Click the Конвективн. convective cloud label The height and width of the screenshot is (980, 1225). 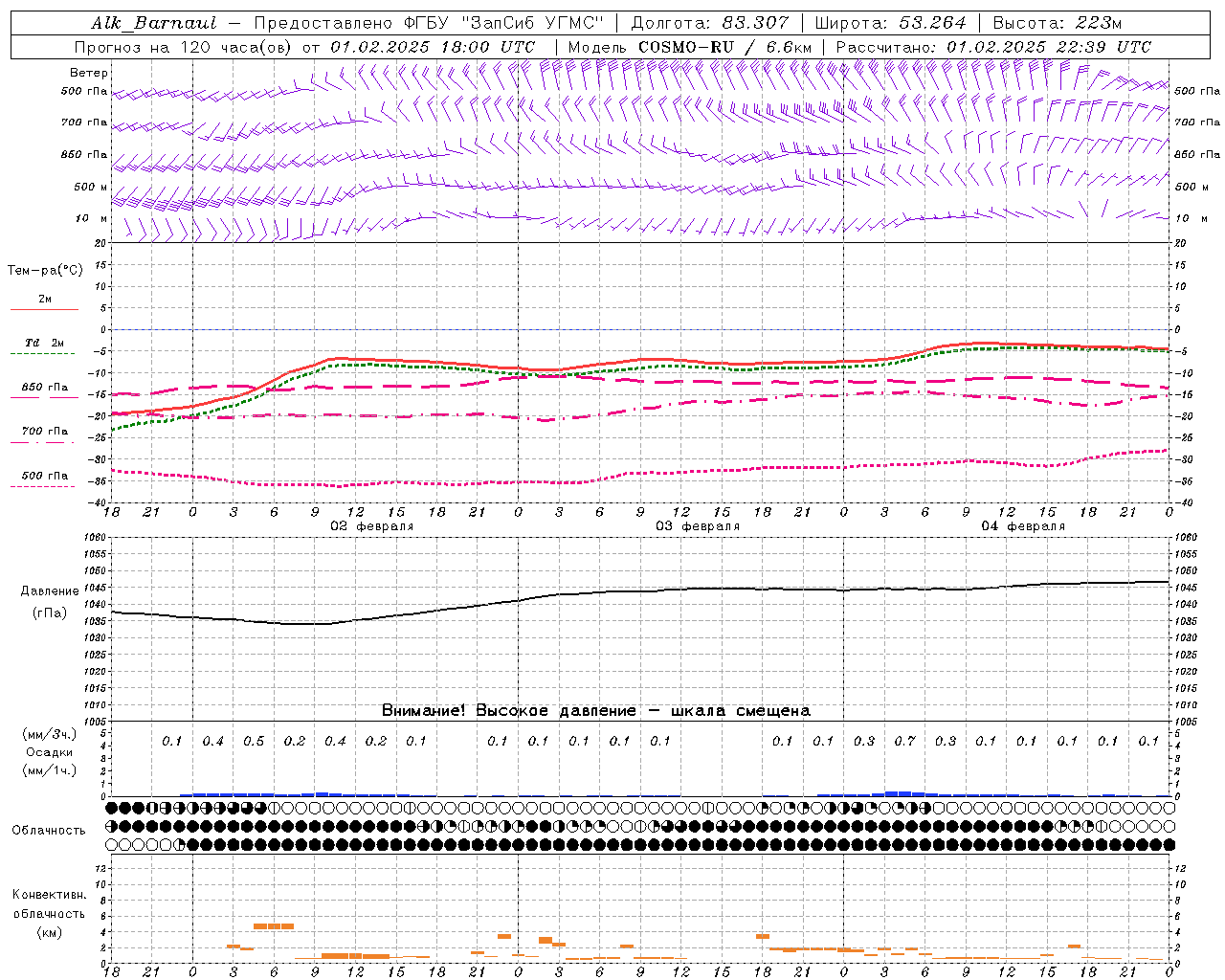coord(49,895)
